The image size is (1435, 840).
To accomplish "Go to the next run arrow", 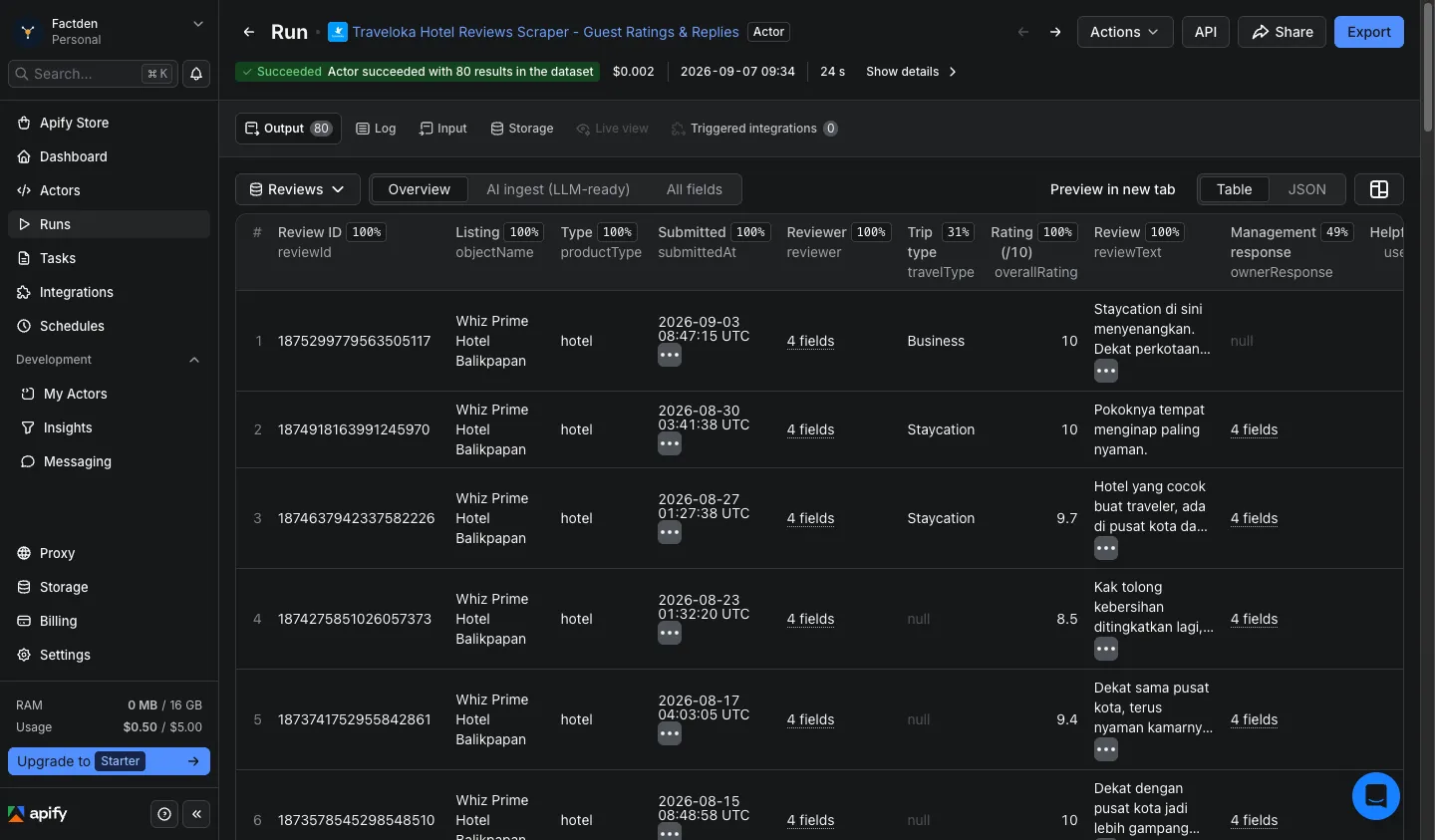I will (x=1055, y=32).
